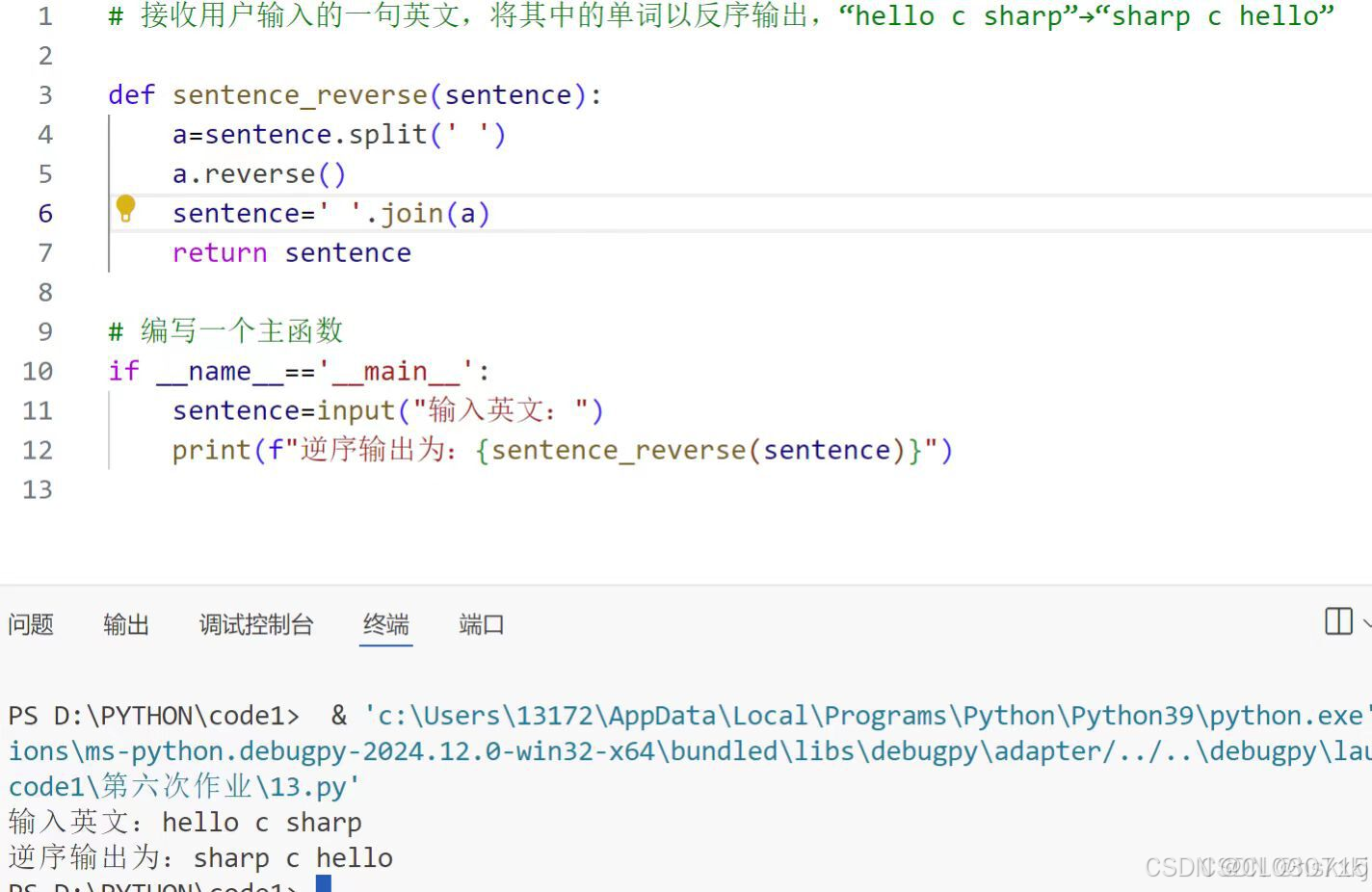Click 'a.reverse()' on line 5
Viewport: 1372px width, 892px height.
(259, 174)
